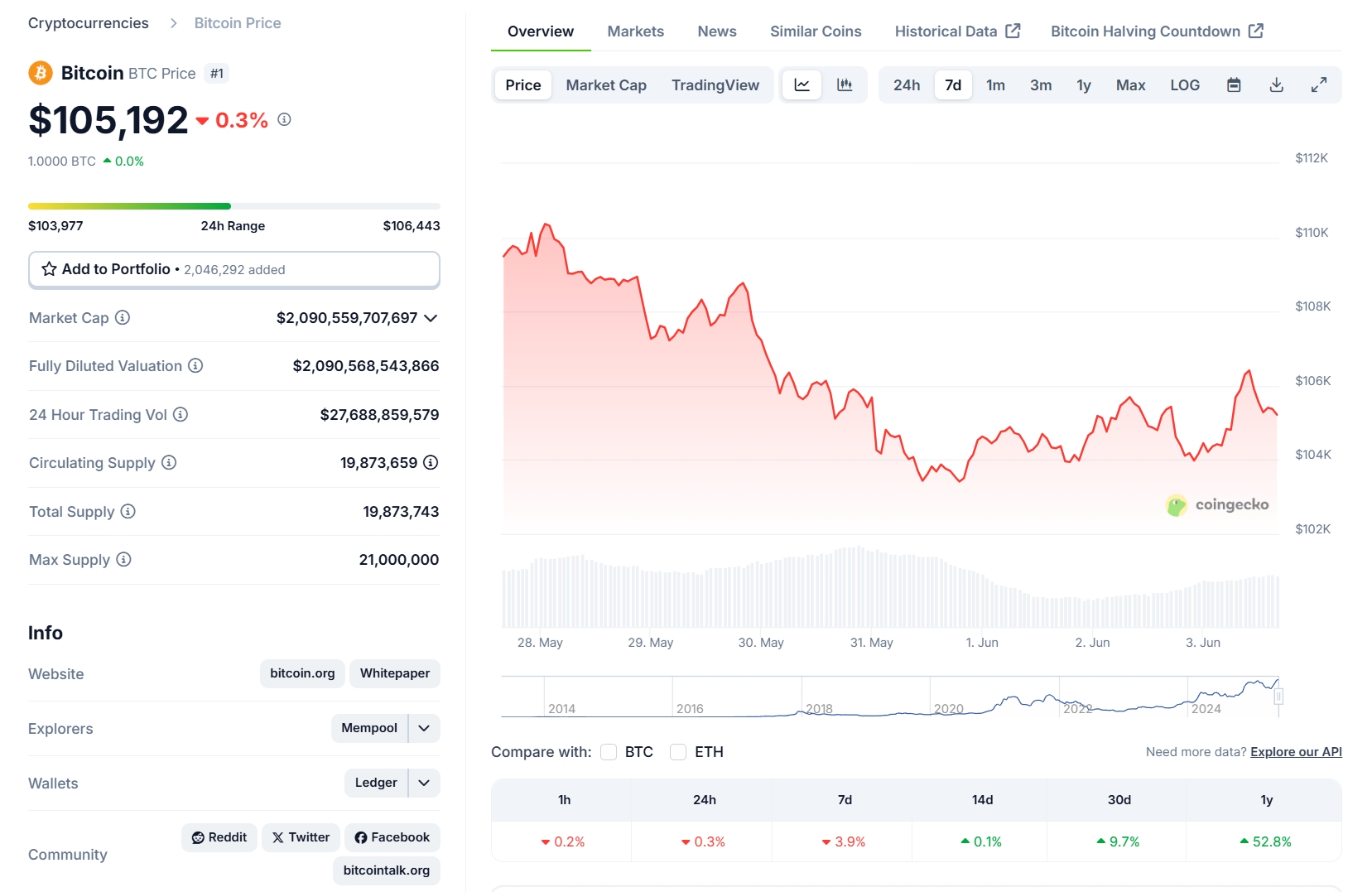
Task: Toggle the ETH compare checkbox
Action: 678,752
